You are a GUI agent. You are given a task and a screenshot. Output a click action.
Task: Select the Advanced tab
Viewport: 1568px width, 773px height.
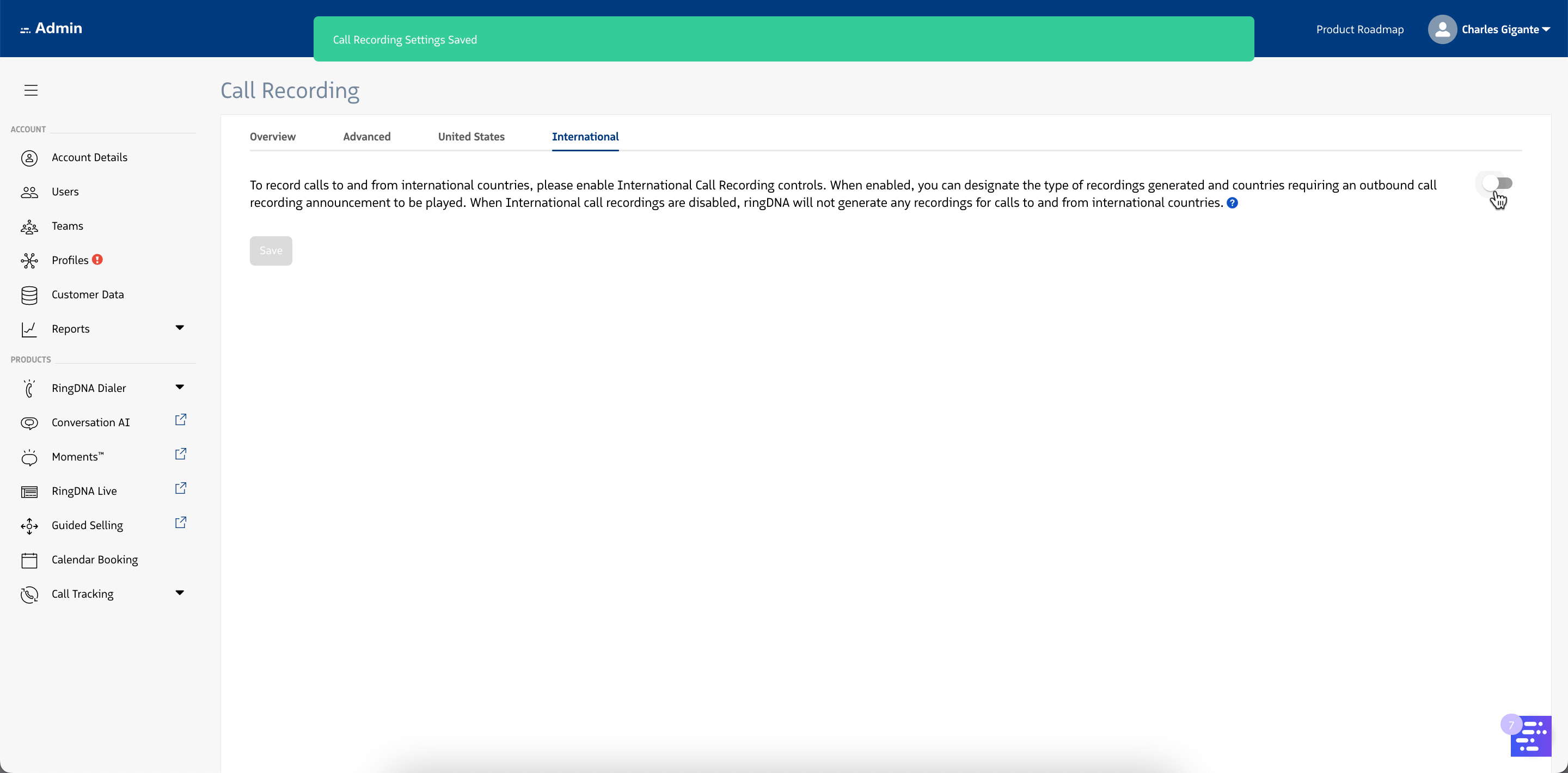366,137
